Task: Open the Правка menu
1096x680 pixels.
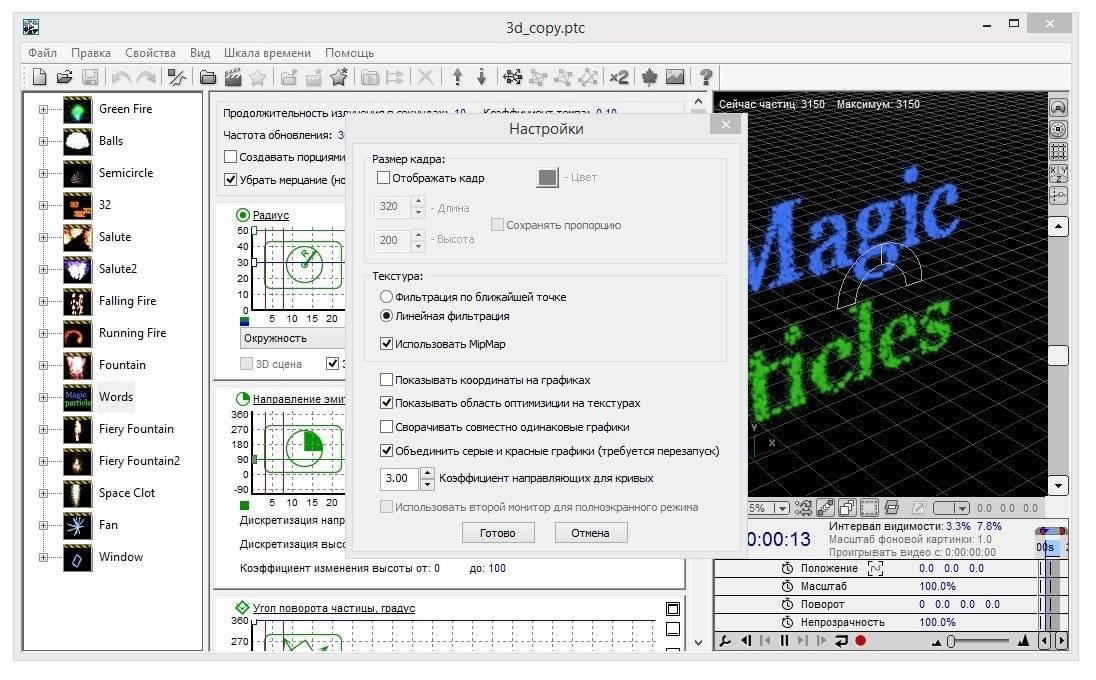Action: click(x=91, y=53)
